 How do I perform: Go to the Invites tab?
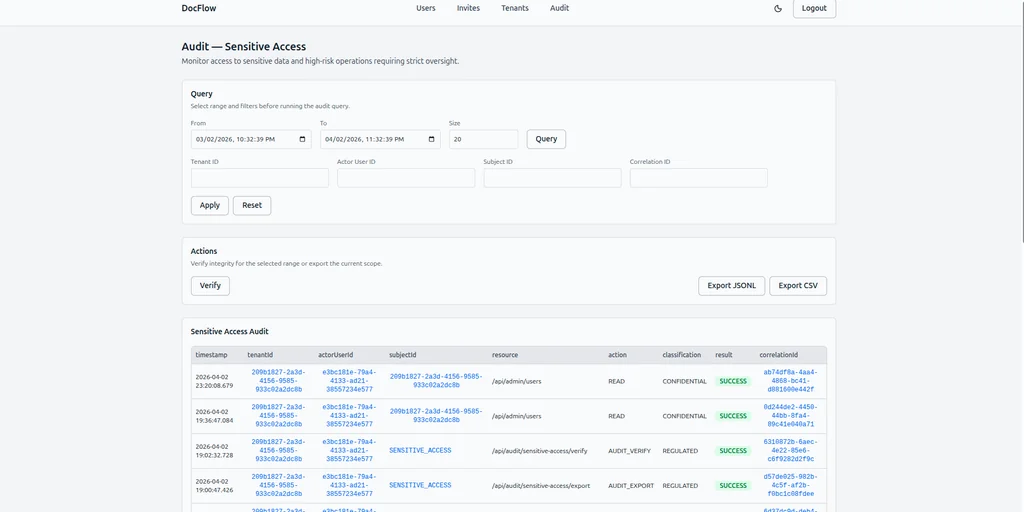point(468,8)
